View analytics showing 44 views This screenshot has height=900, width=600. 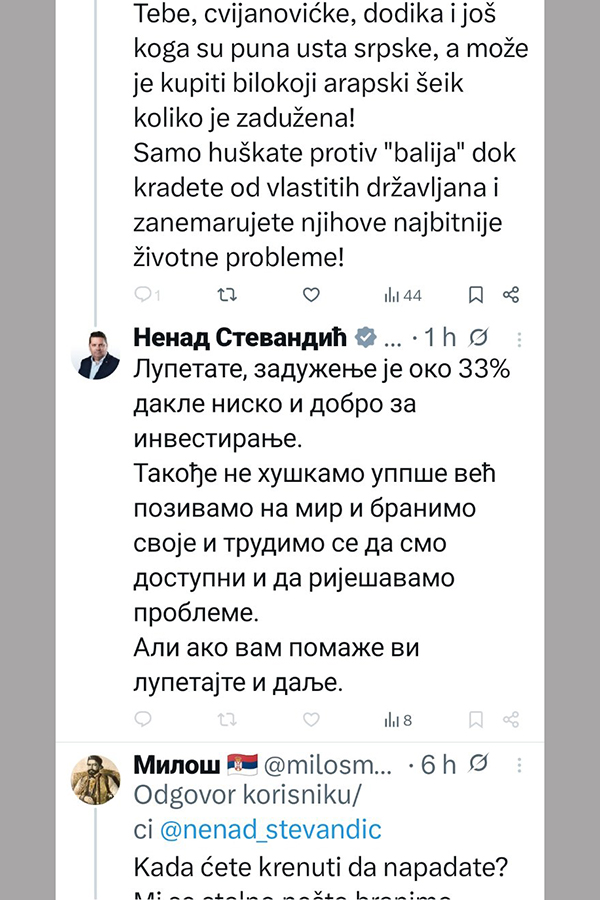(x=403, y=295)
